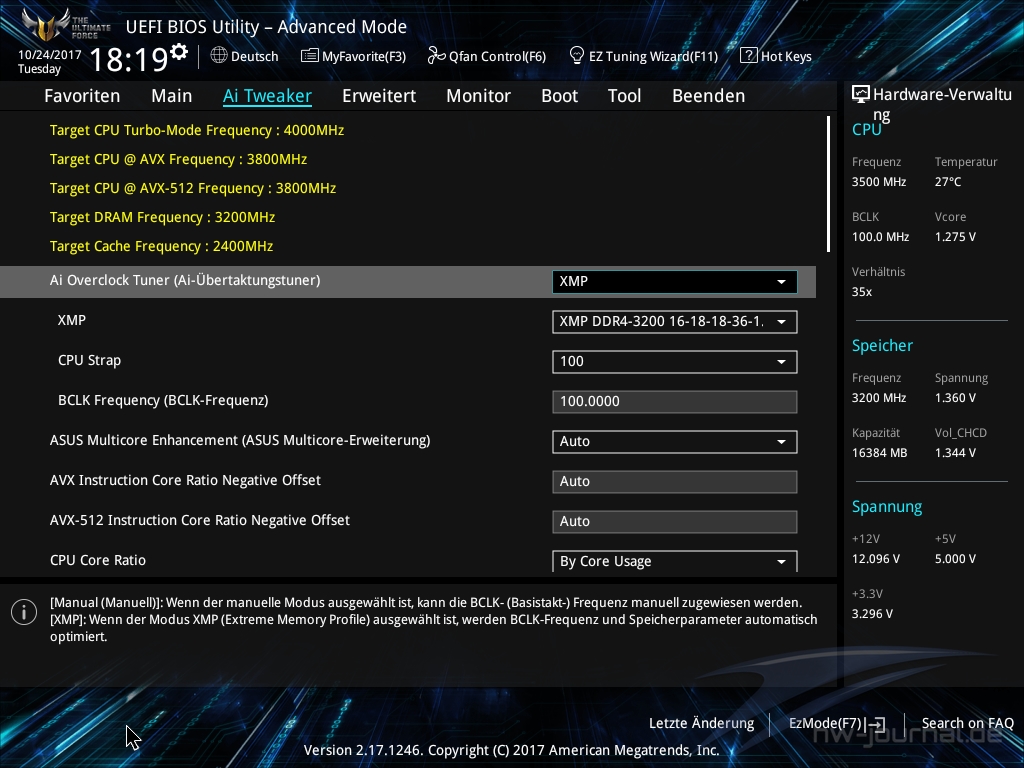
Task: Click the BCLK Frequency input field
Action: [675, 402]
